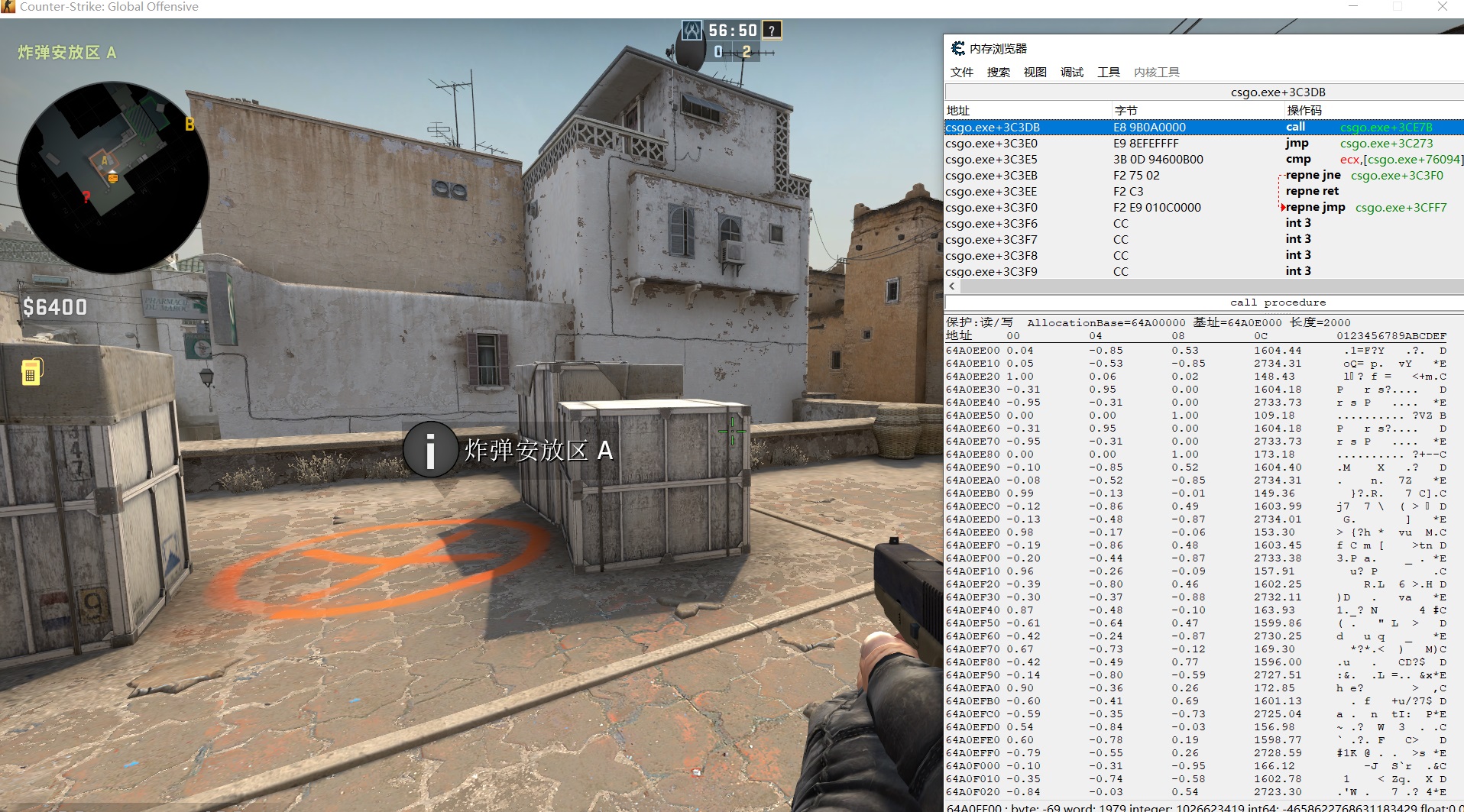Click the 保护:读/写 memory info line
The width and height of the screenshot is (1464, 812).
(x=1148, y=322)
